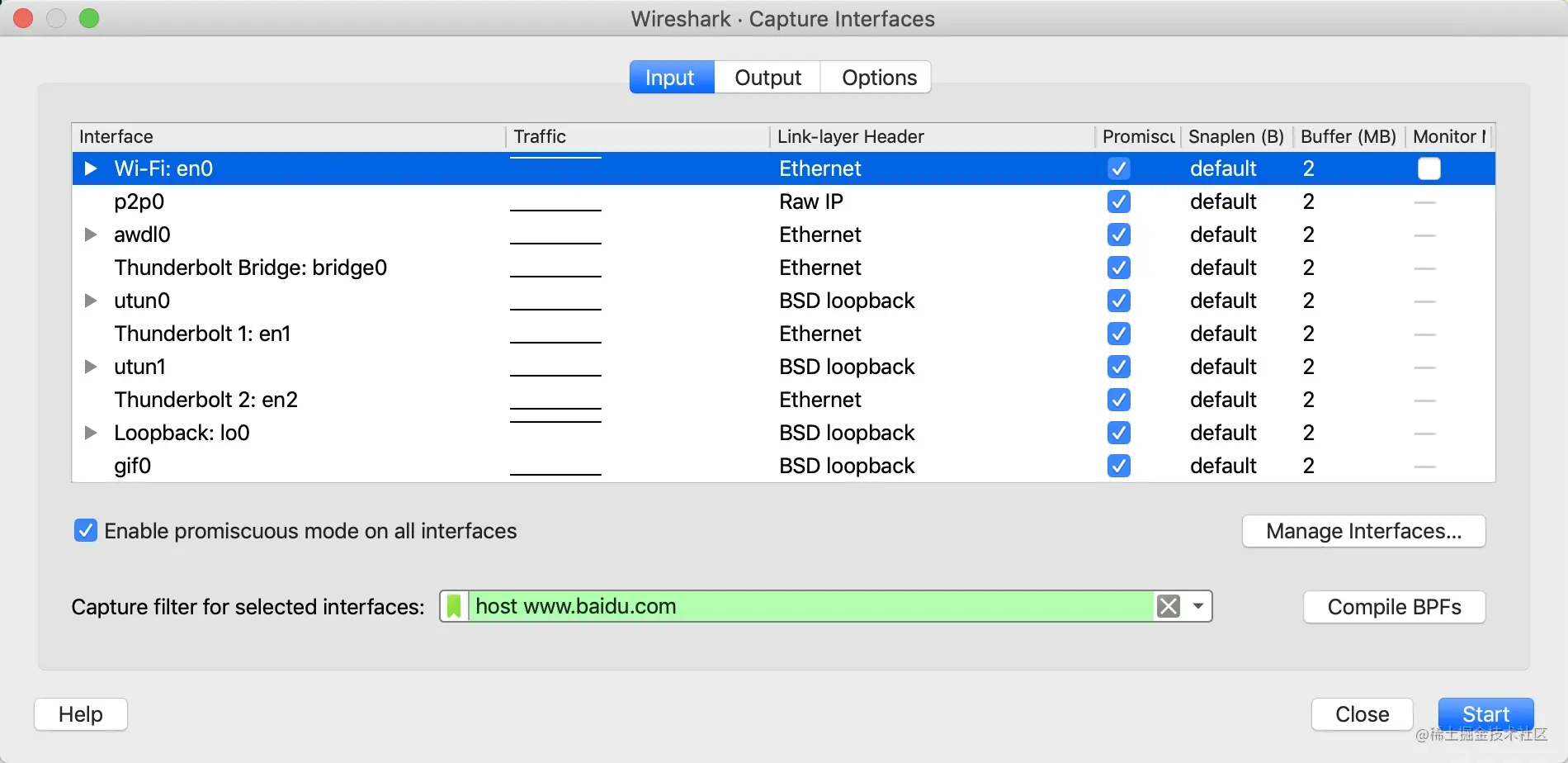Switch to the Input tab
This screenshot has width=1568, height=763.
[671, 78]
